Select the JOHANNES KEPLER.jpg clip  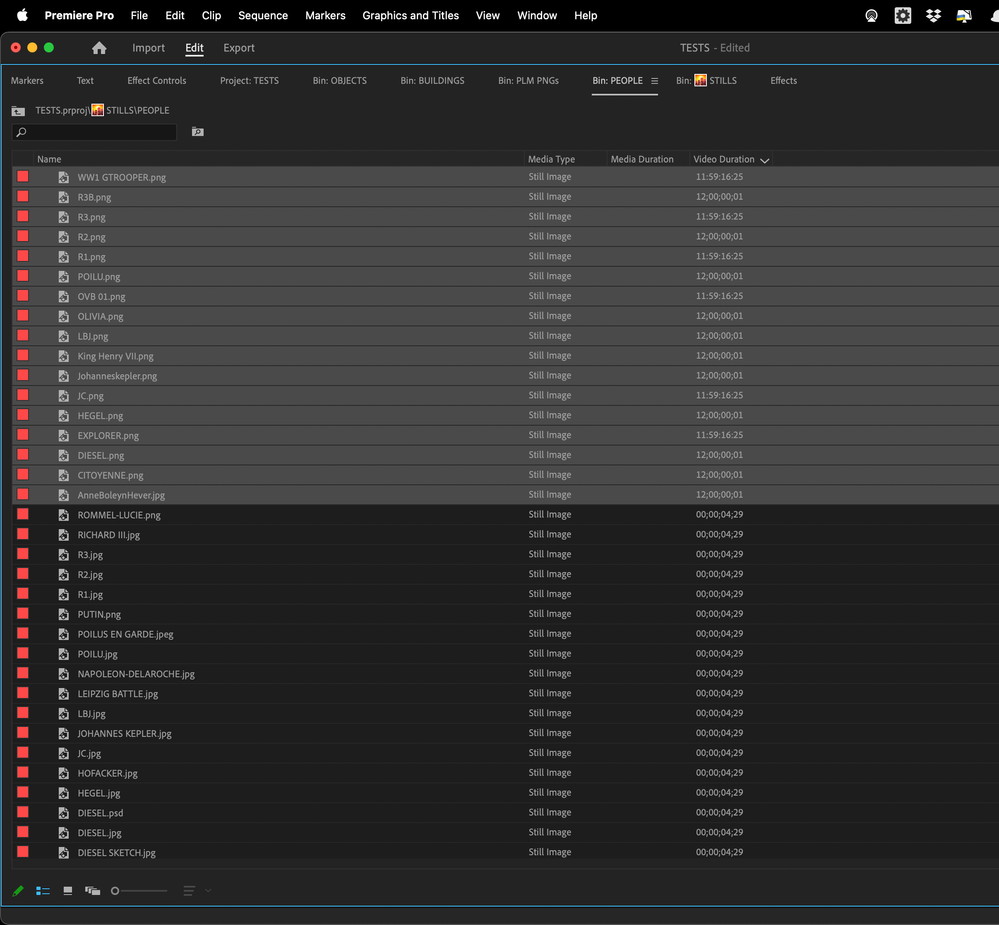[x=124, y=733]
